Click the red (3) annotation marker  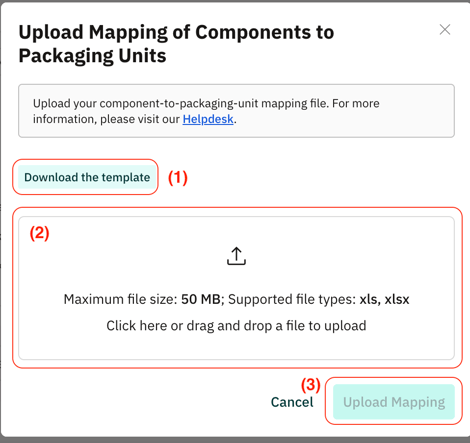click(x=311, y=385)
